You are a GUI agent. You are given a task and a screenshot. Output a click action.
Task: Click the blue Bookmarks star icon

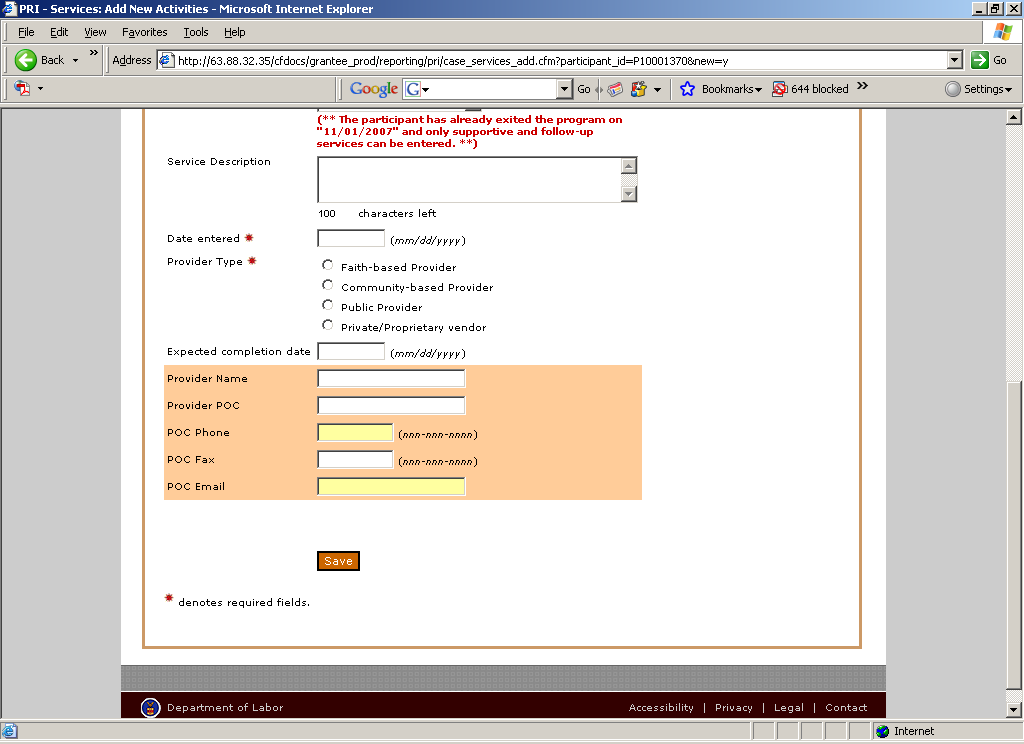tap(687, 89)
